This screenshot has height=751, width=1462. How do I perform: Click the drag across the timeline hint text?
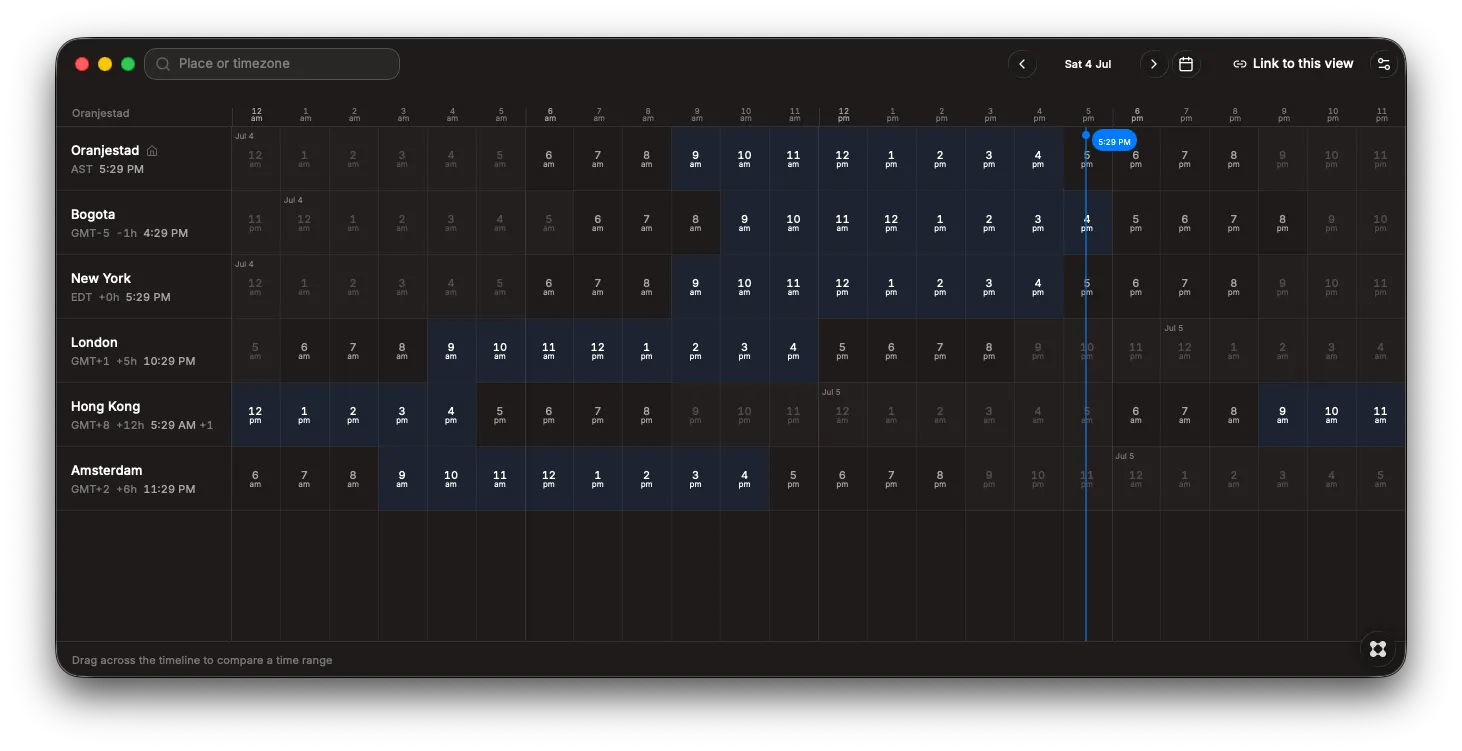202,660
